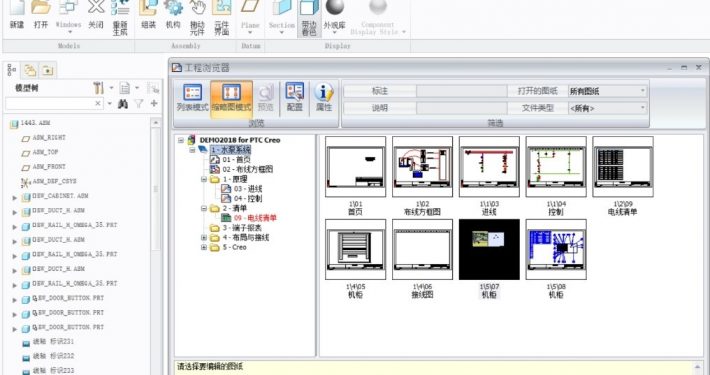Open the 文件类型 <所有> dropdown

point(607,108)
